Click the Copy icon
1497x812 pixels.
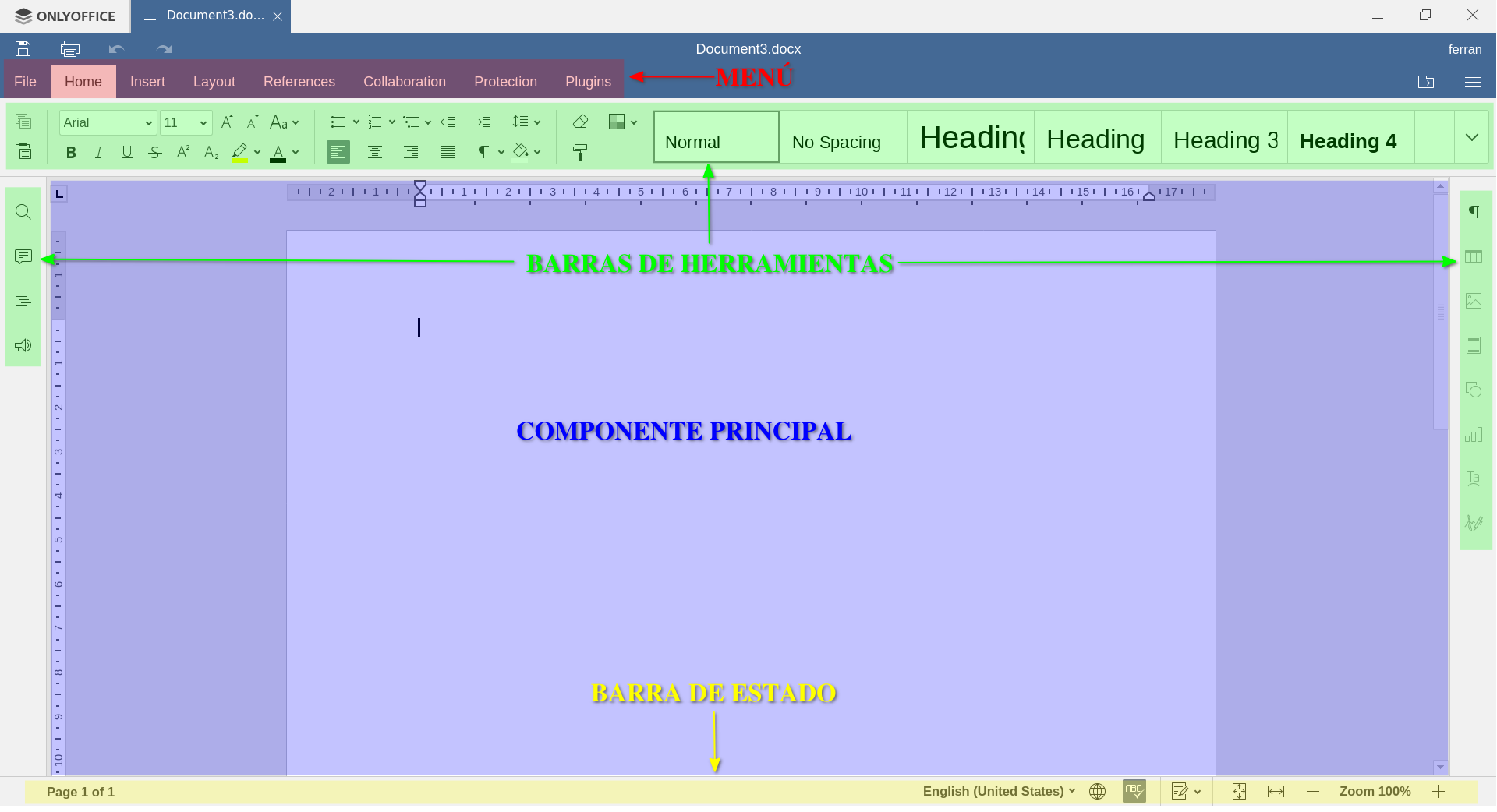coord(23,122)
